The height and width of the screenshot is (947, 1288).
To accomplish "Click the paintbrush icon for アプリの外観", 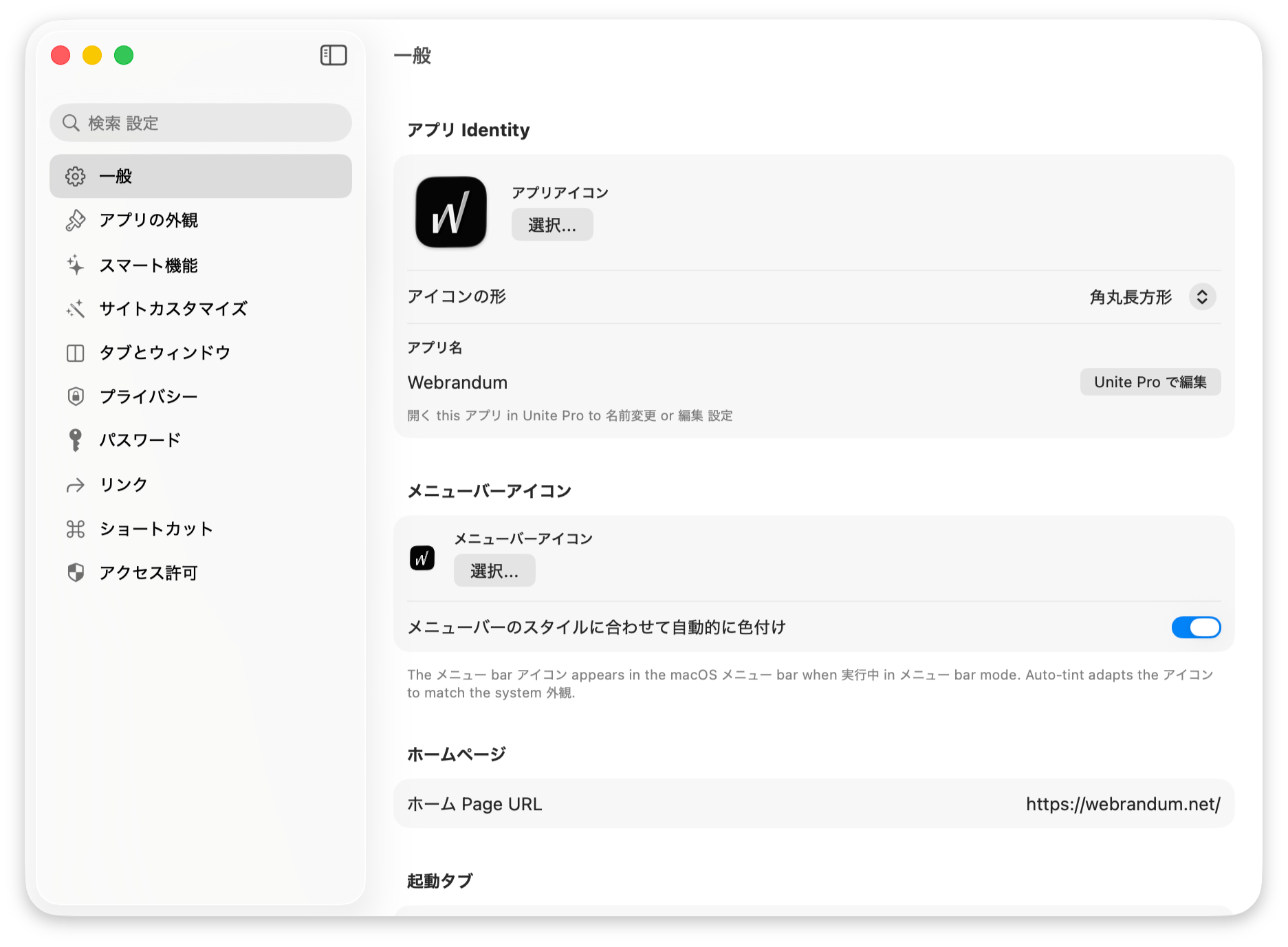I will coord(75,221).
